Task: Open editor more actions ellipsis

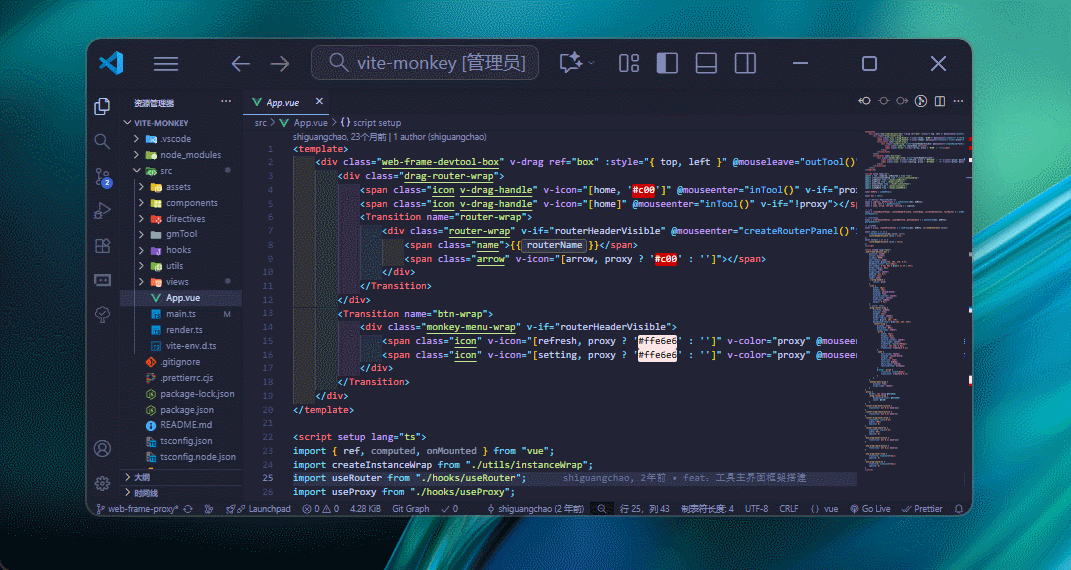Action: pyautogui.click(x=958, y=101)
